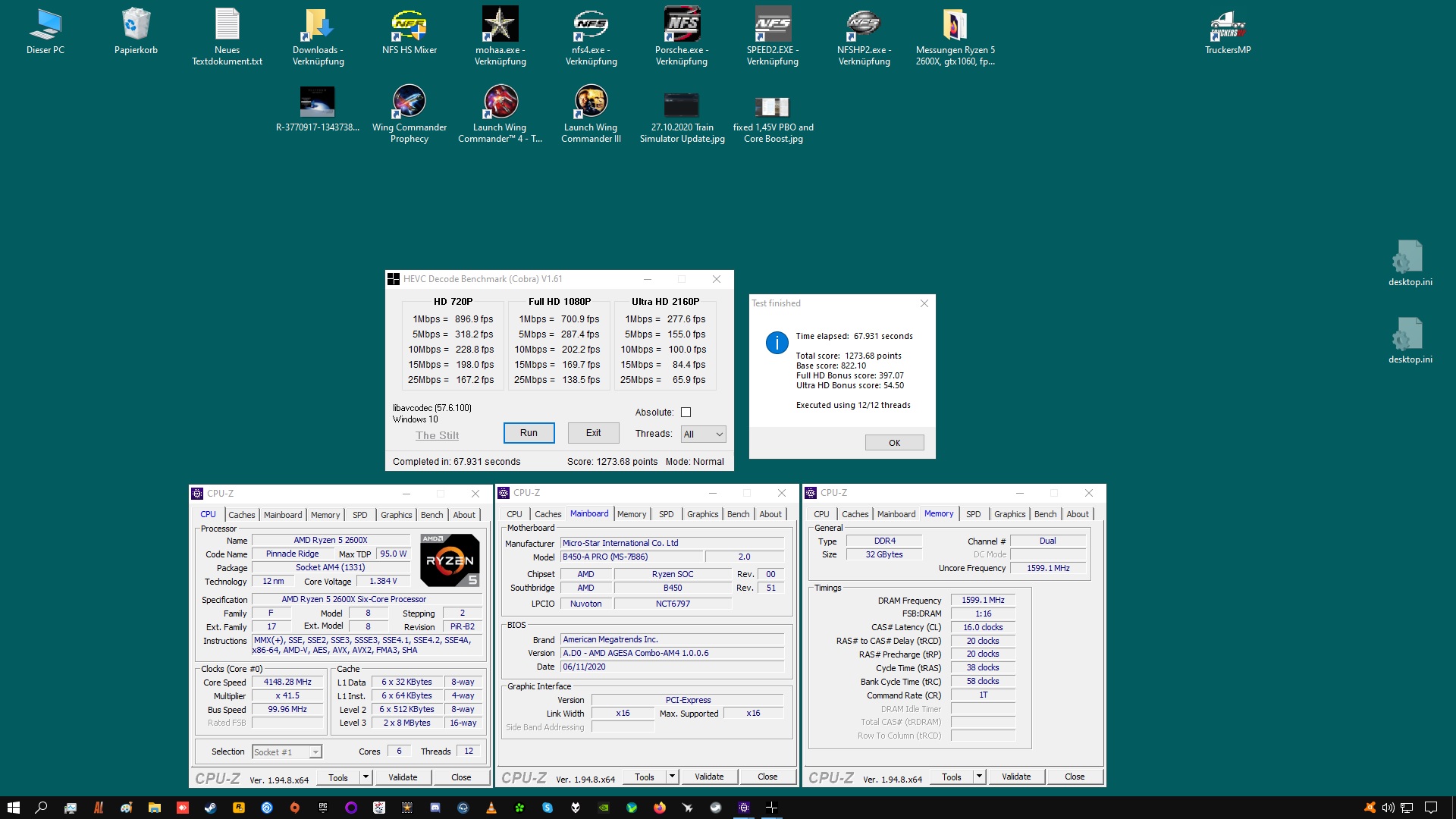Click Tools button in the Mainboard CPU-Z window
This screenshot has height=819, width=1456.
pos(644,777)
